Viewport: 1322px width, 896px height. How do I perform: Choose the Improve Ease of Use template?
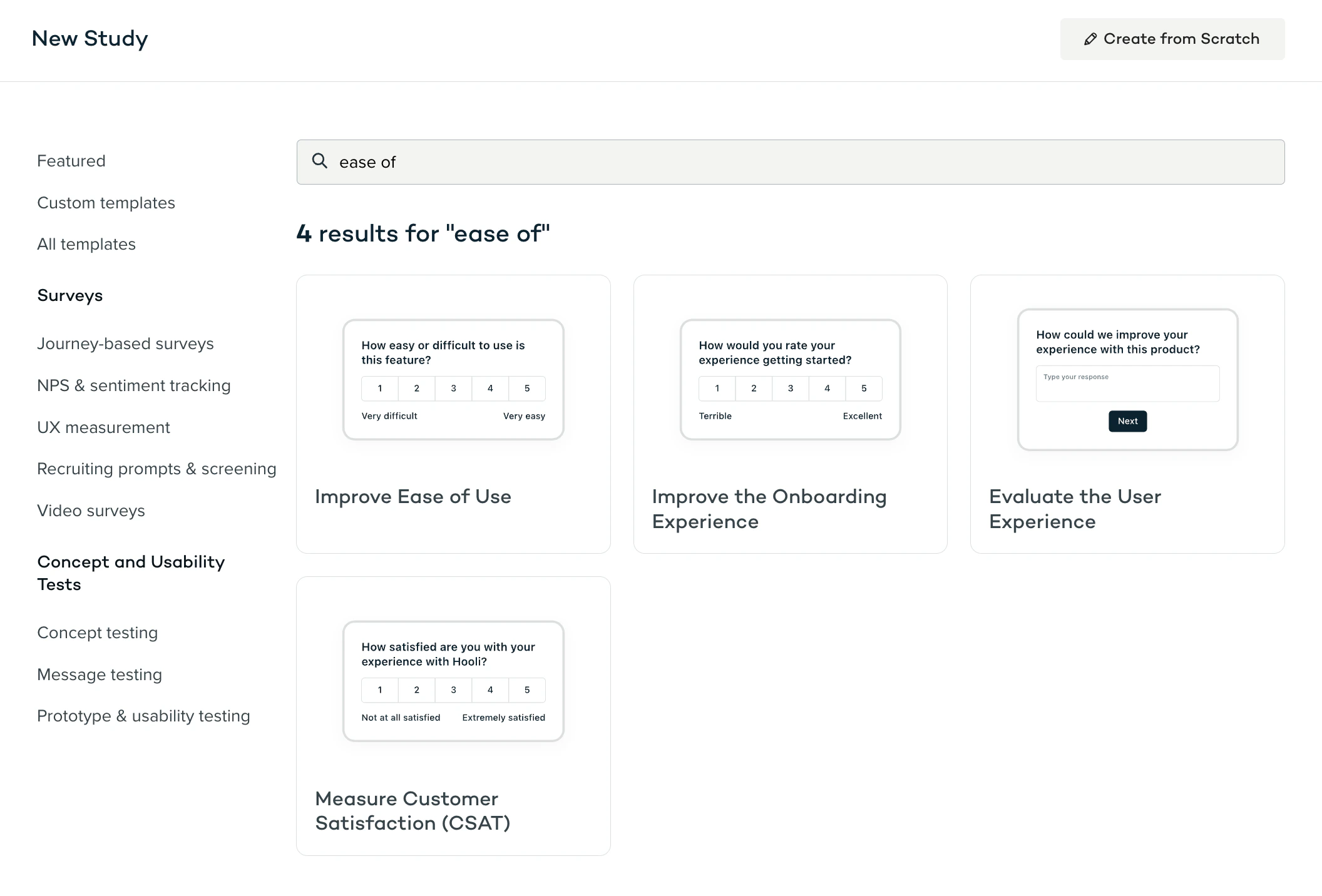coord(453,414)
